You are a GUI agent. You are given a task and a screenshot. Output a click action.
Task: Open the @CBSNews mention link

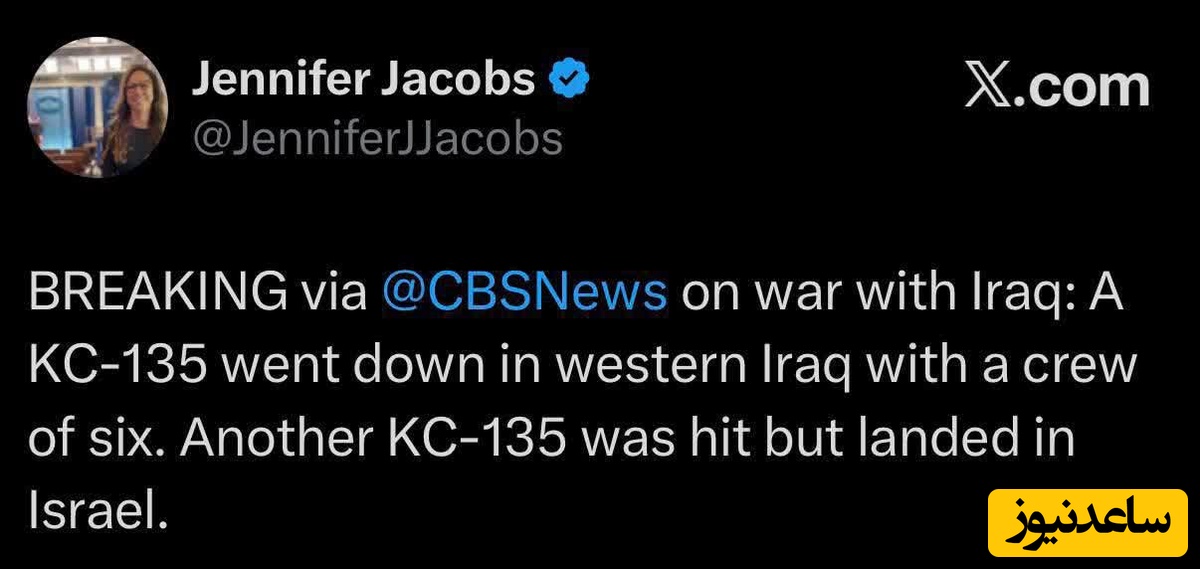pyautogui.click(x=525, y=292)
